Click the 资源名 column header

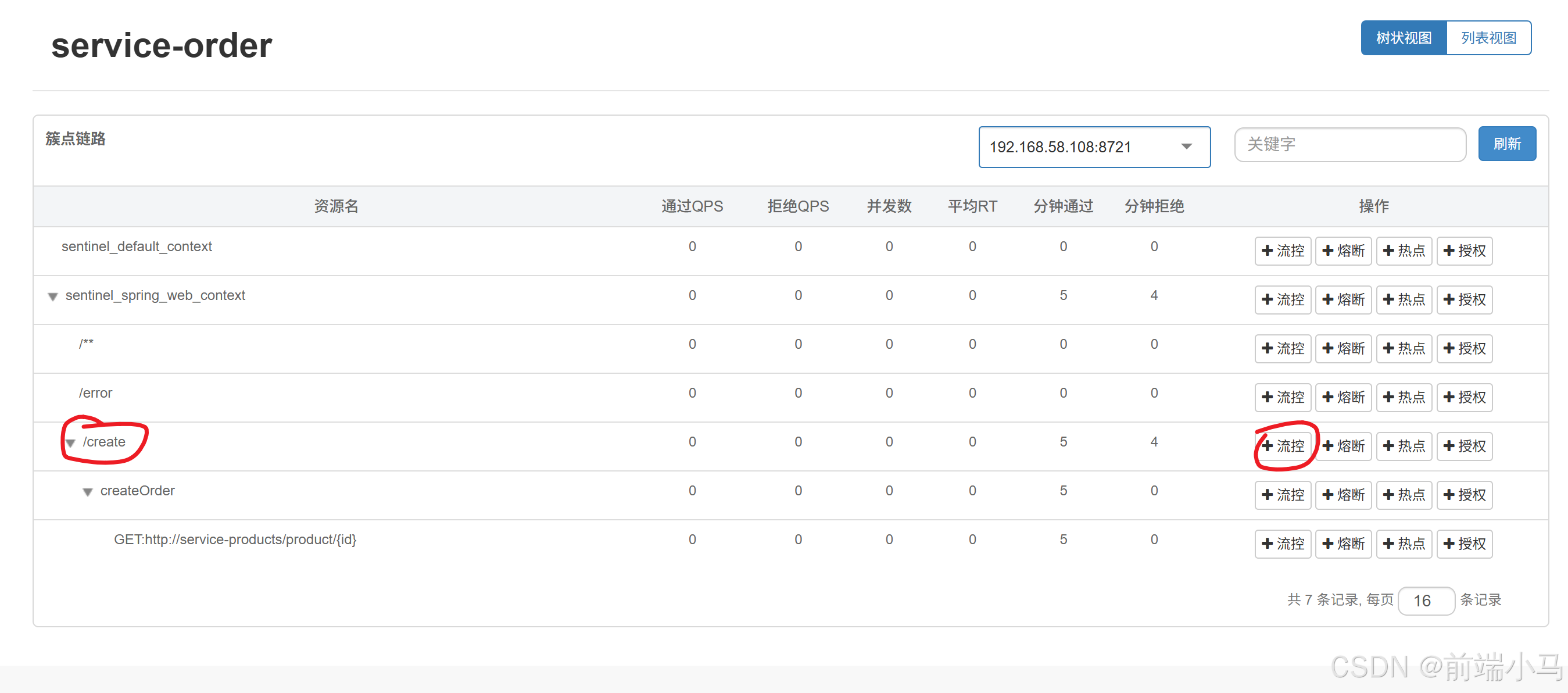coord(336,206)
